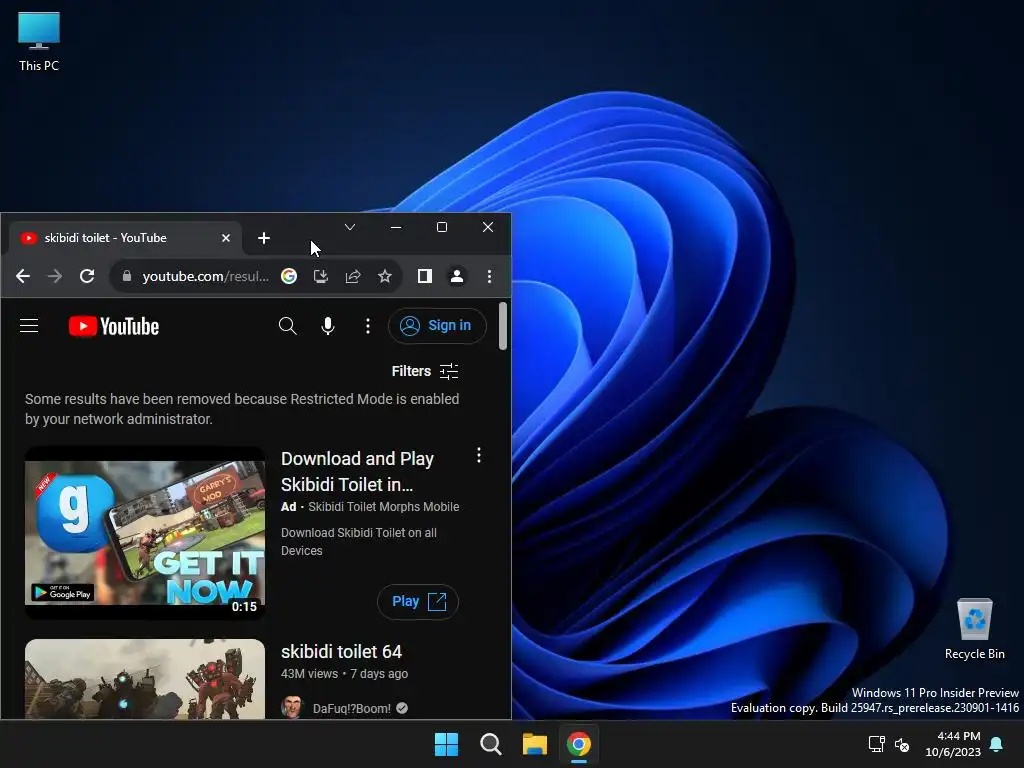Open clock showing 4:44 PM
The width and height of the screenshot is (1024, 768).
tap(953, 744)
